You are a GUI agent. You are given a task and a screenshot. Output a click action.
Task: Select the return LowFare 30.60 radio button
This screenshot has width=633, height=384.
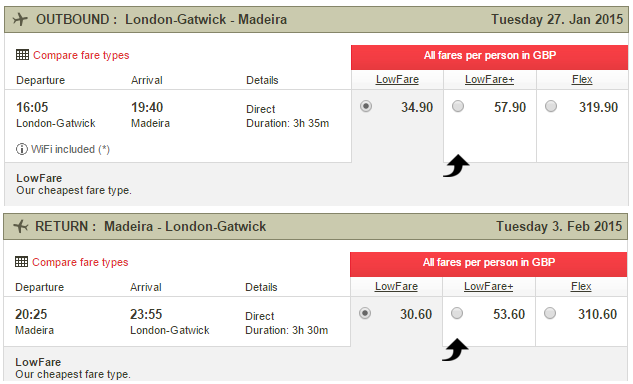click(x=365, y=313)
